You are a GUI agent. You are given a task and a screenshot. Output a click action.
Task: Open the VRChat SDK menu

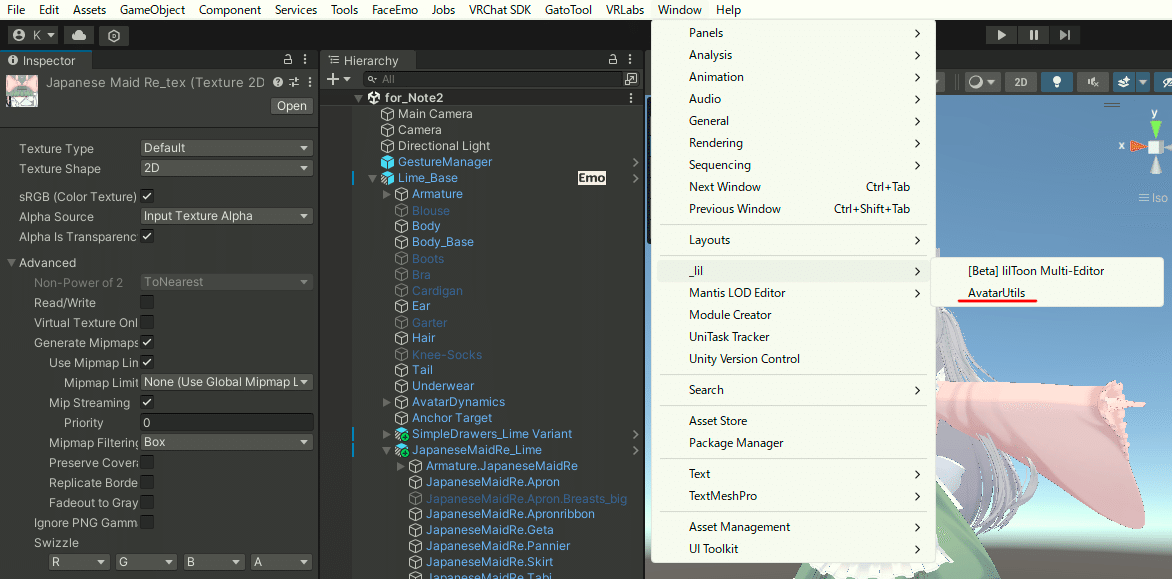(500, 10)
